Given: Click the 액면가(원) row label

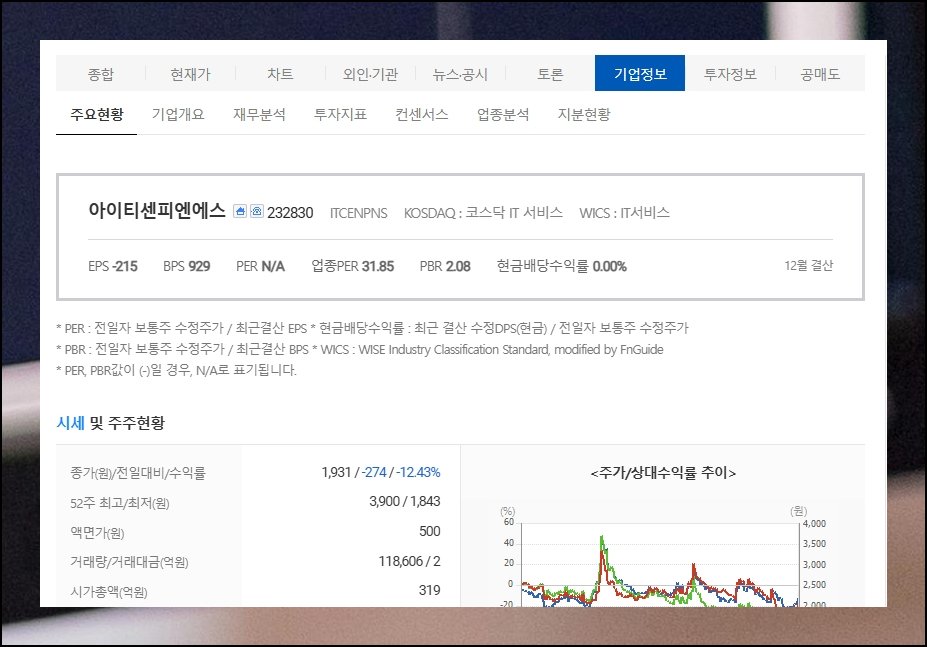Looking at the screenshot, I should click(x=98, y=533).
